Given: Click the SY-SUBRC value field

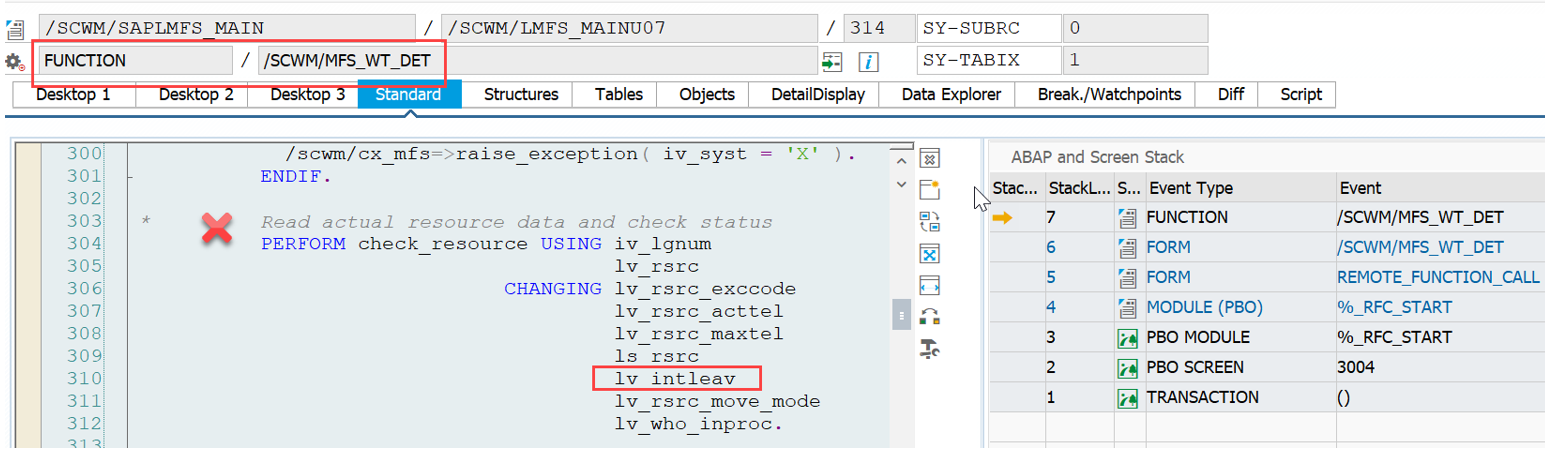Looking at the screenshot, I should click(x=1135, y=28).
